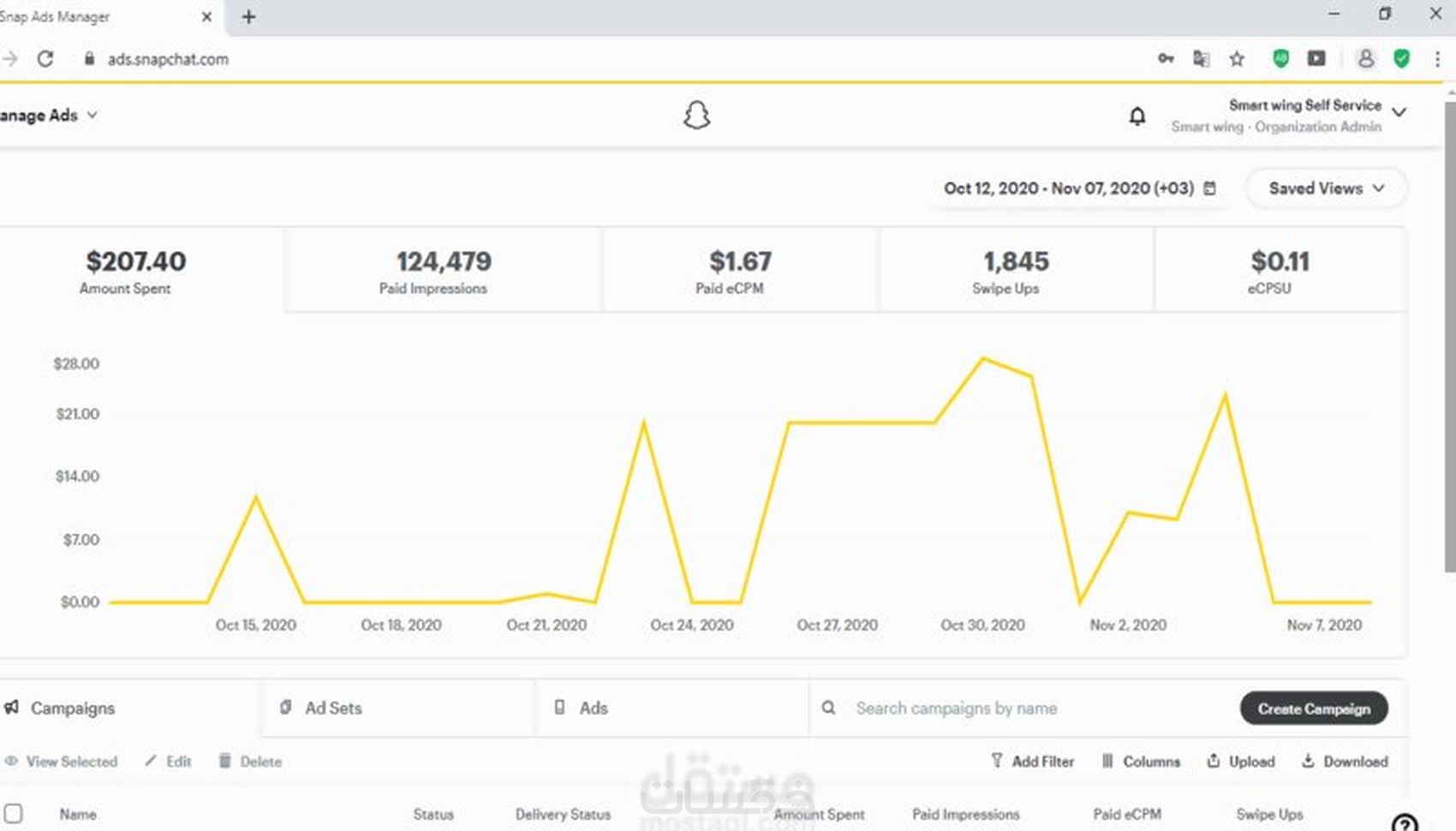Expand the Smart wing account switcher
This screenshot has width=1456, height=831.
tap(1399, 113)
